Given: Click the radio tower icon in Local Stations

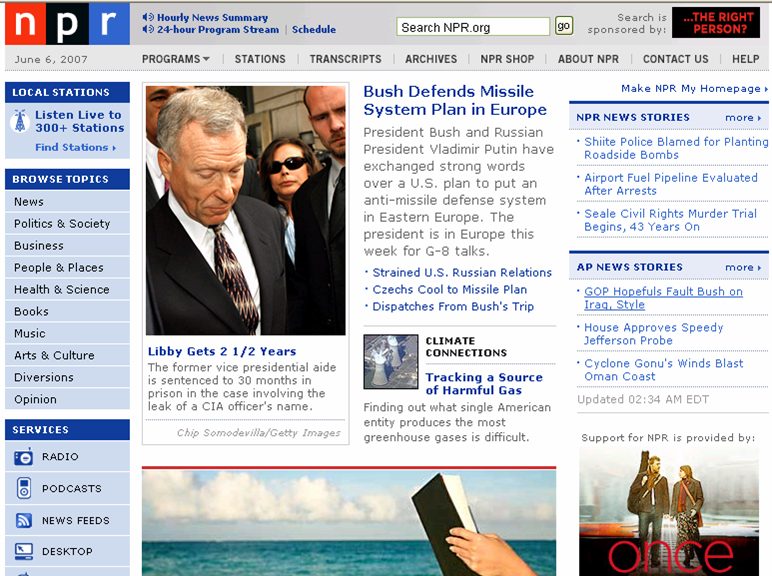Looking at the screenshot, I should [x=20, y=121].
